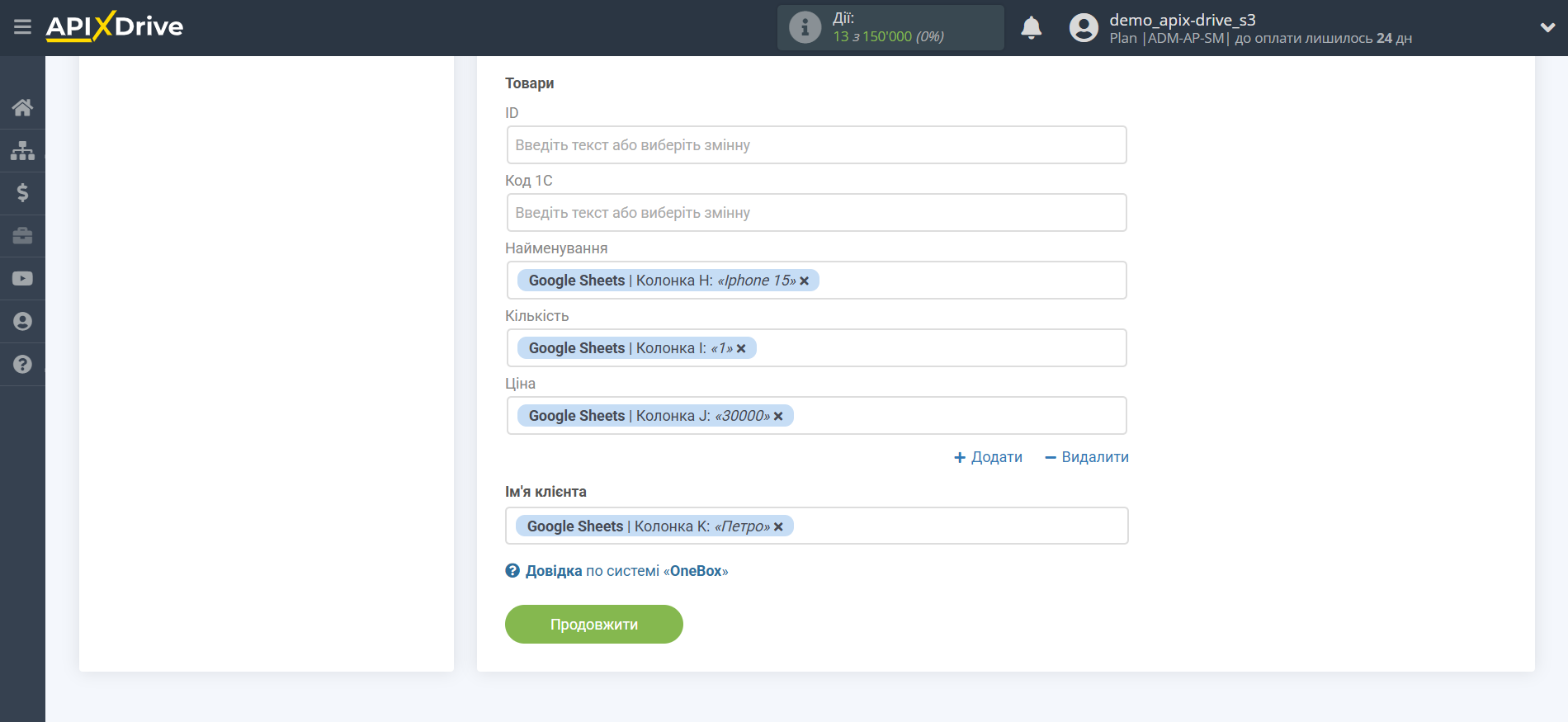The image size is (1568, 722).
Task: Open the home dashboard icon
Action: tap(22, 107)
